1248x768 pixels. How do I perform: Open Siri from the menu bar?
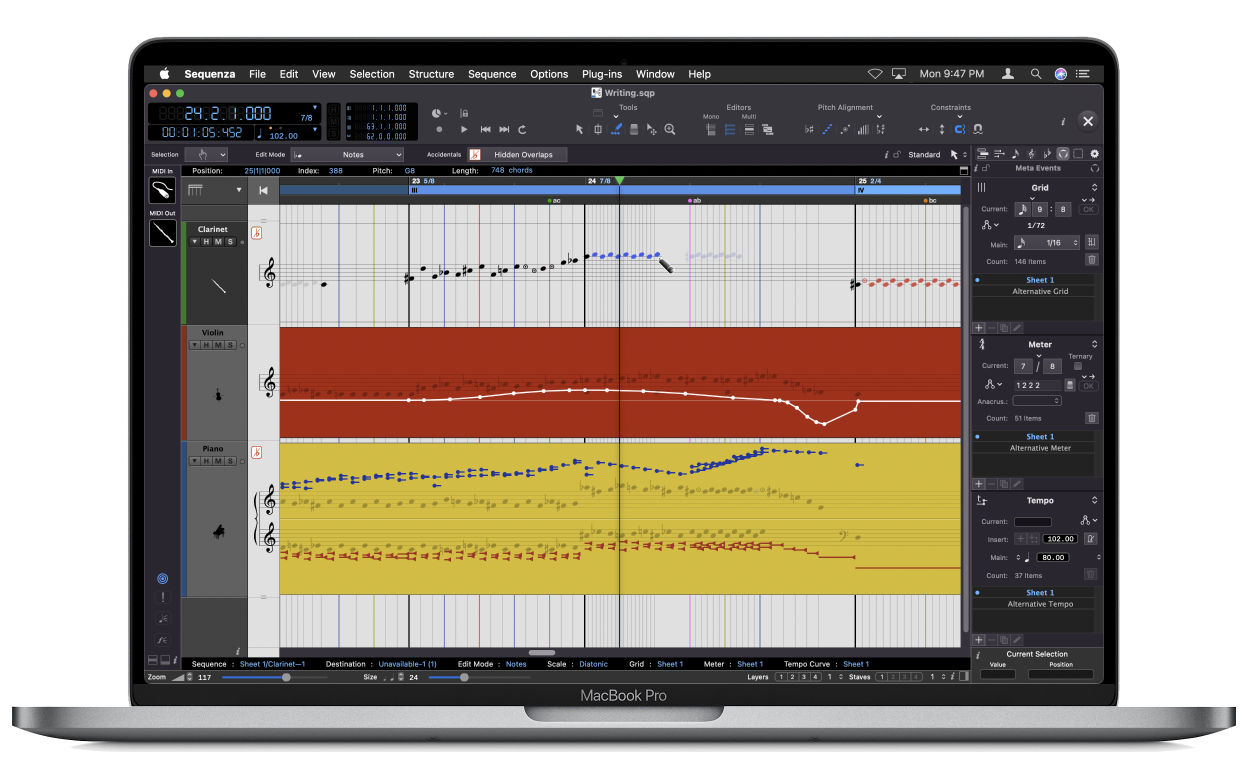1061,74
